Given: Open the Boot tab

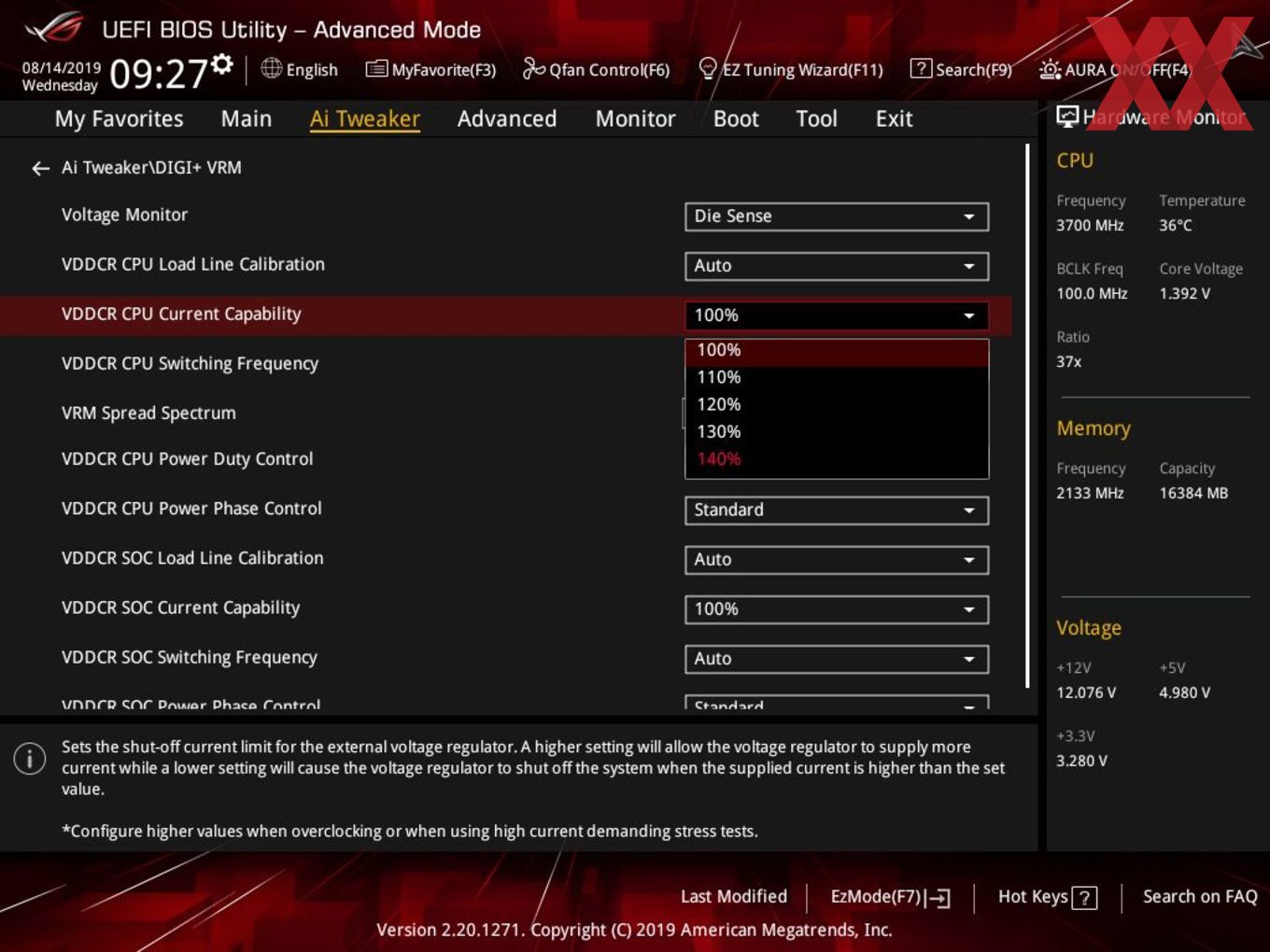Looking at the screenshot, I should click(736, 119).
